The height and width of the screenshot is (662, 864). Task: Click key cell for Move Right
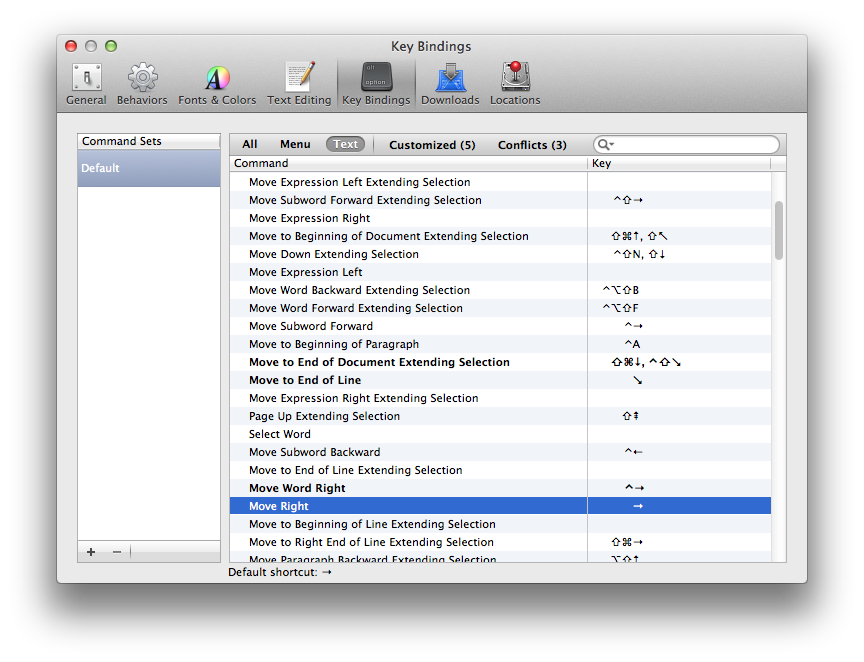679,506
